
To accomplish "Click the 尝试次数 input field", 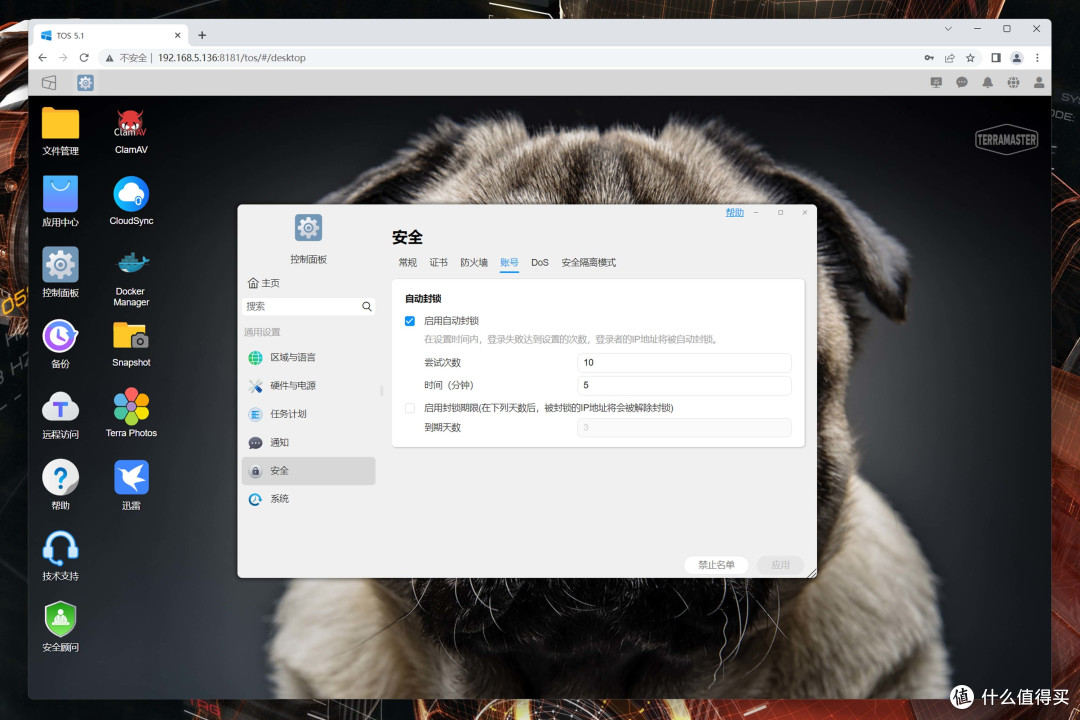I will (x=684, y=362).
